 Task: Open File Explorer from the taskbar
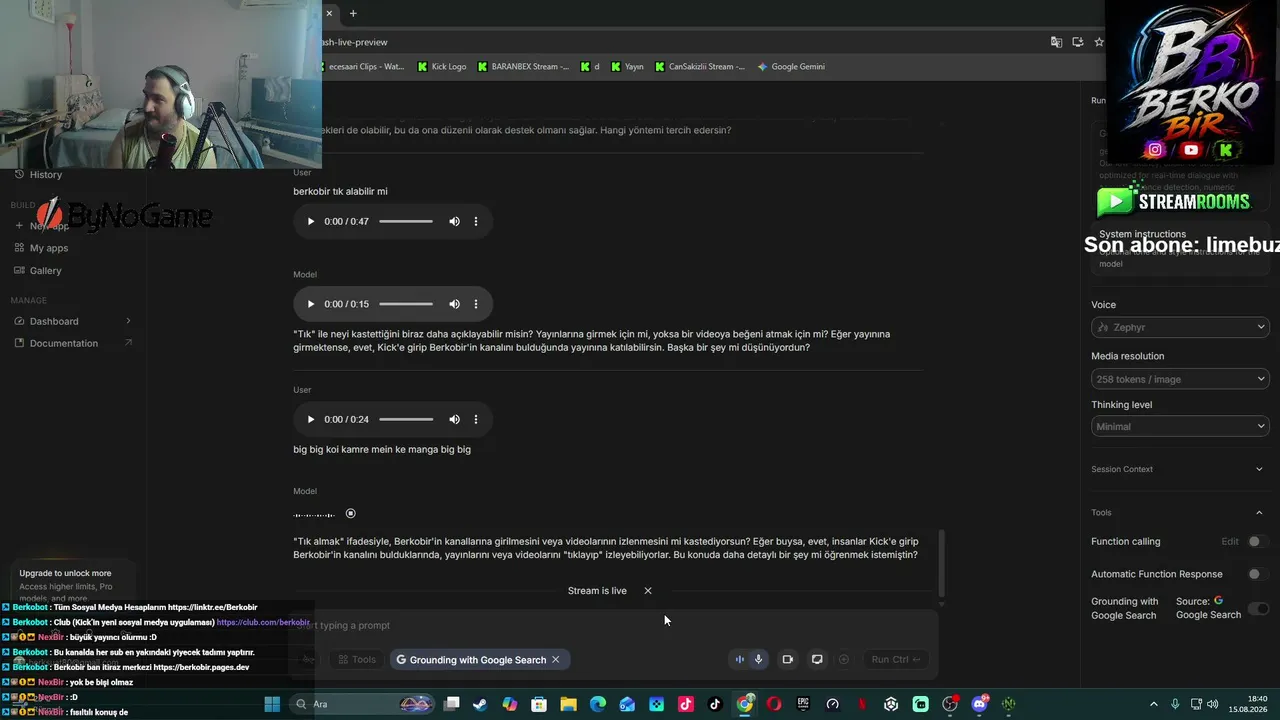tap(568, 704)
